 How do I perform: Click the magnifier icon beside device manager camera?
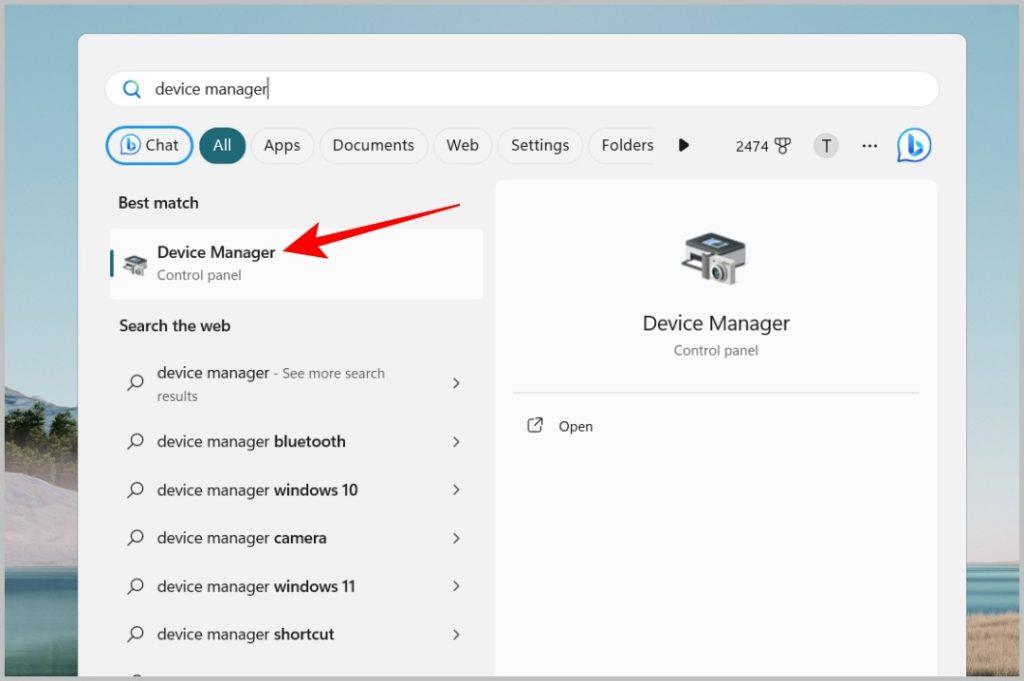pyautogui.click(x=135, y=538)
